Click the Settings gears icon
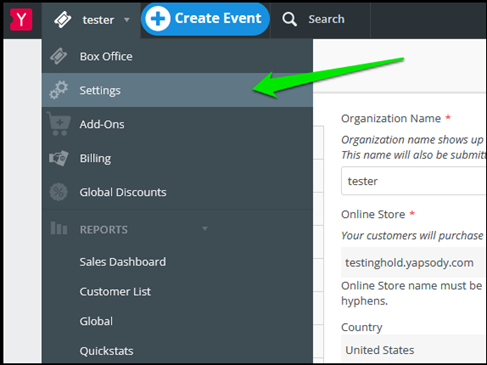 [59, 90]
